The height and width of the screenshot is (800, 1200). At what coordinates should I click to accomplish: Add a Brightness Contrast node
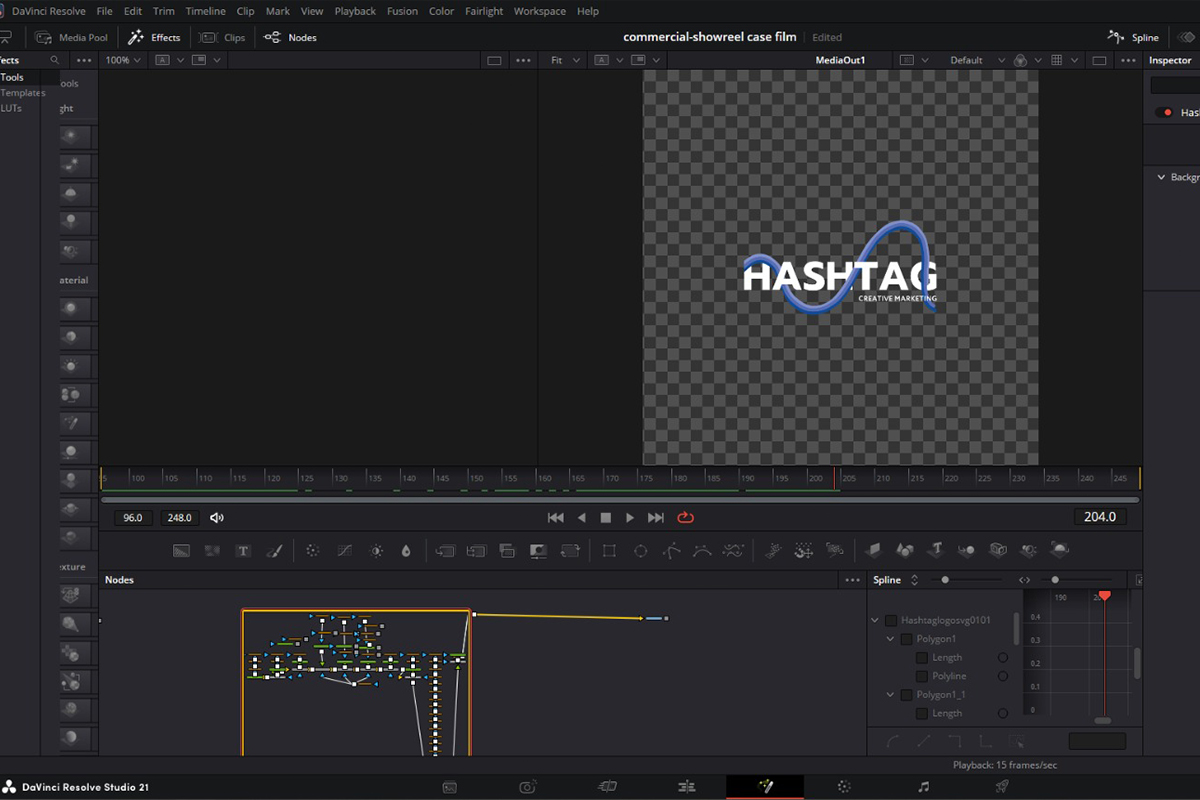pyautogui.click(x=376, y=550)
